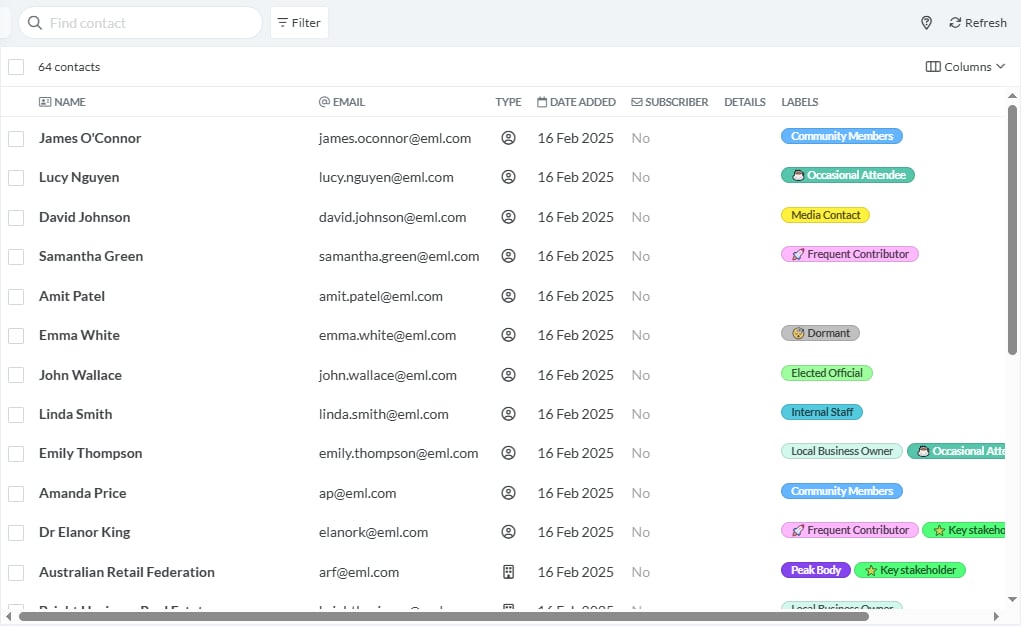Click the Dormant label on Emma White
This screenshot has height=626, width=1021.
point(820,333)
